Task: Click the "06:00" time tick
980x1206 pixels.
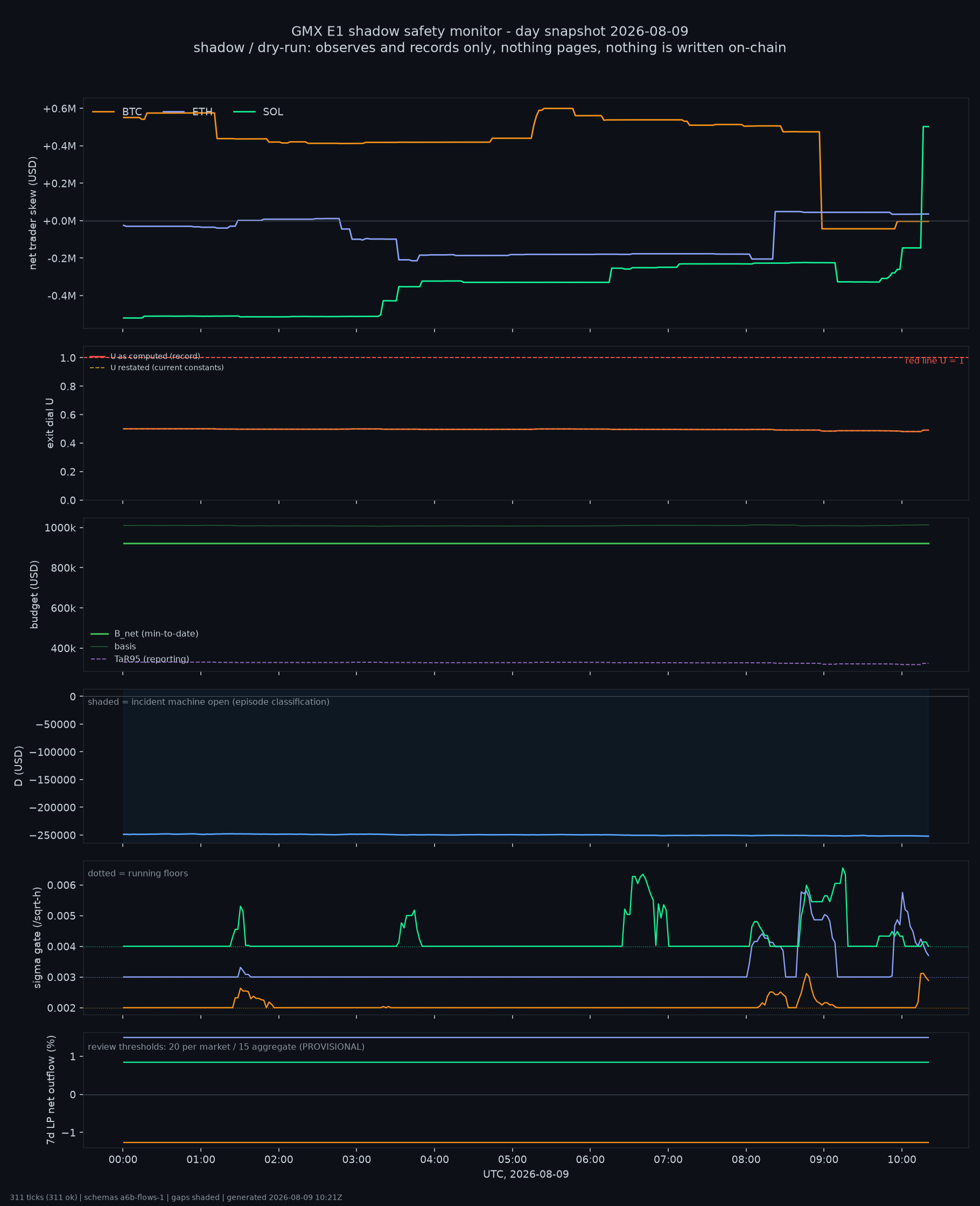Action: (x=591, y=1160)
